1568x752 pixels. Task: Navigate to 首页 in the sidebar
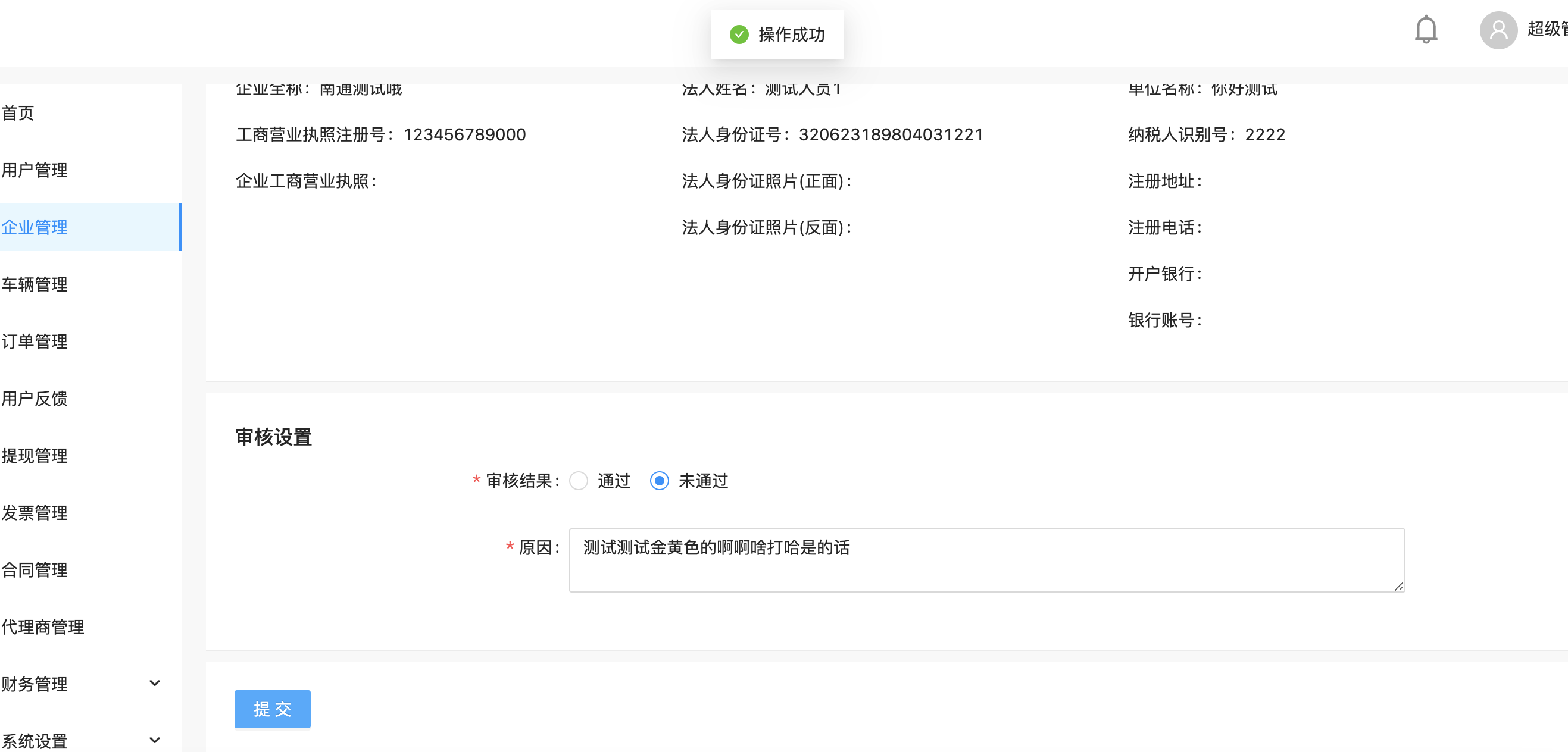click(18, 113)
